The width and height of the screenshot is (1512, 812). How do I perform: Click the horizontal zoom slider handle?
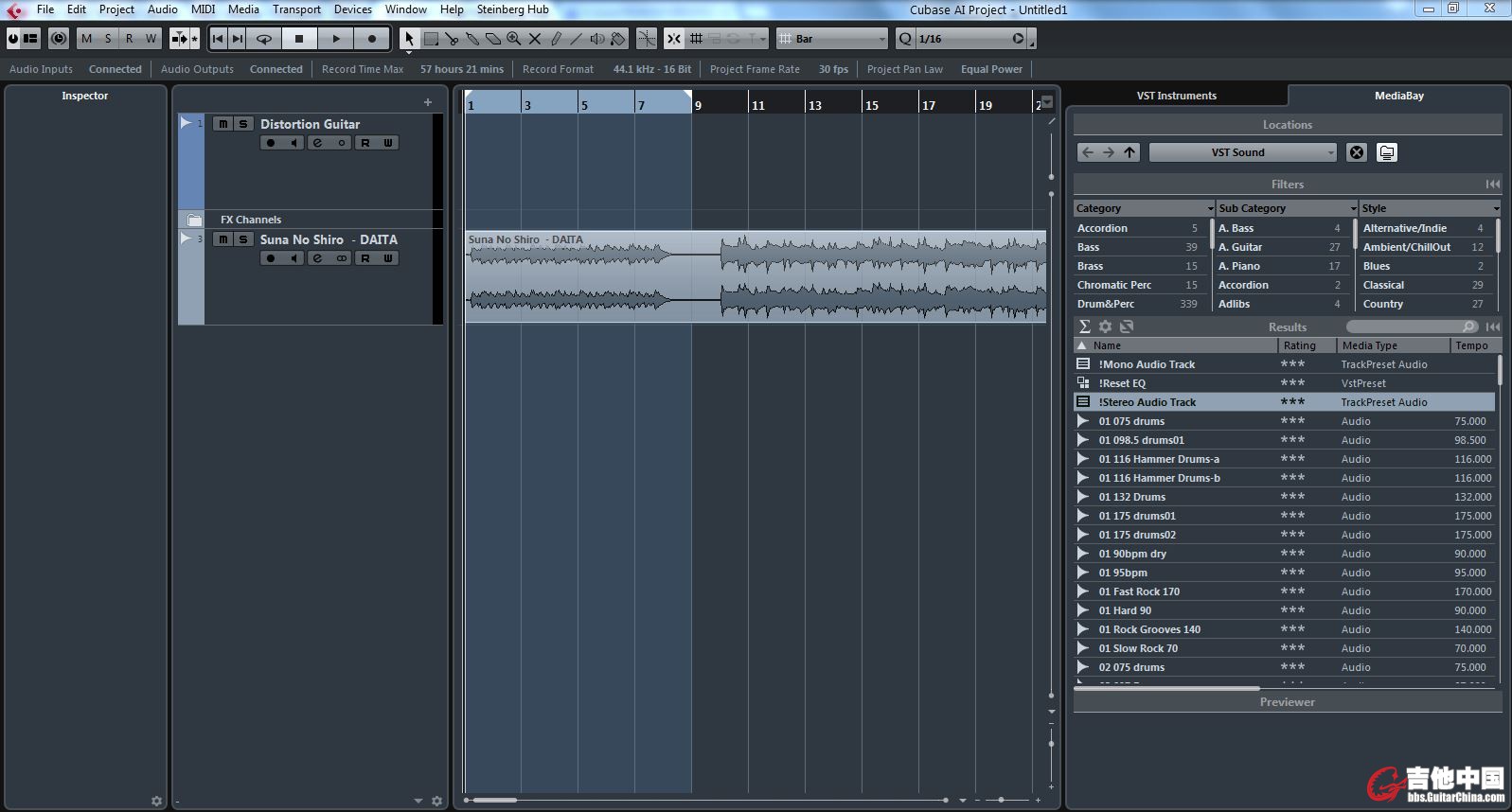tap(1001, 801)
